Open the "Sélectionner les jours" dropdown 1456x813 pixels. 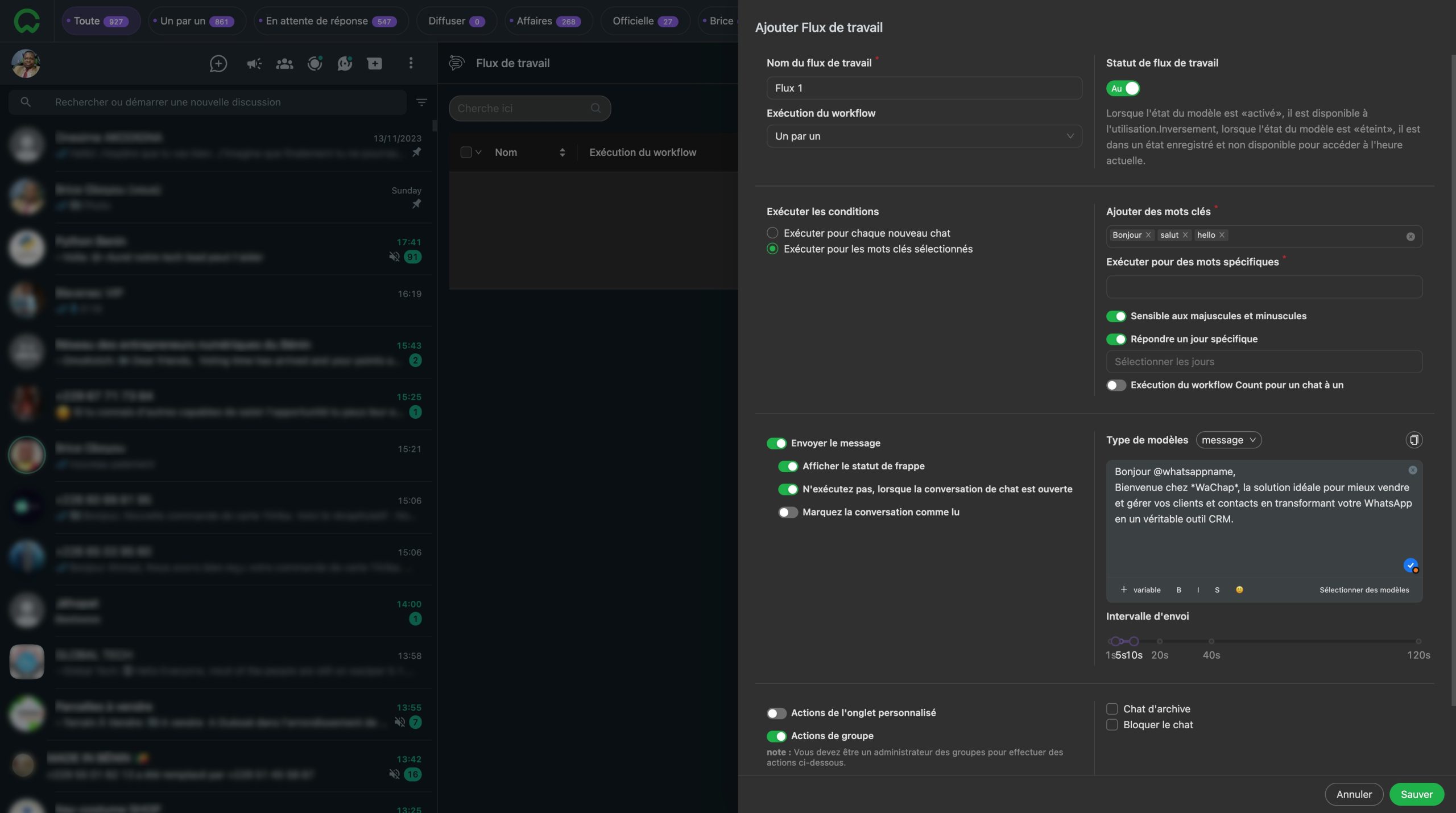click(1264, 362)
